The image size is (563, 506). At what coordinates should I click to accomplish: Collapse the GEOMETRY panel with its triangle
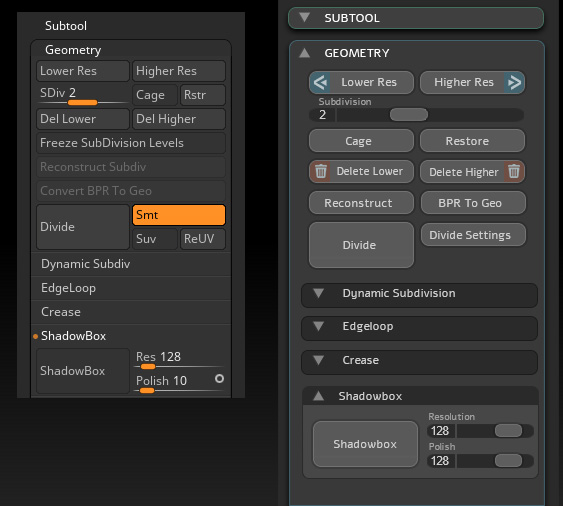click(x=304, y=53)
